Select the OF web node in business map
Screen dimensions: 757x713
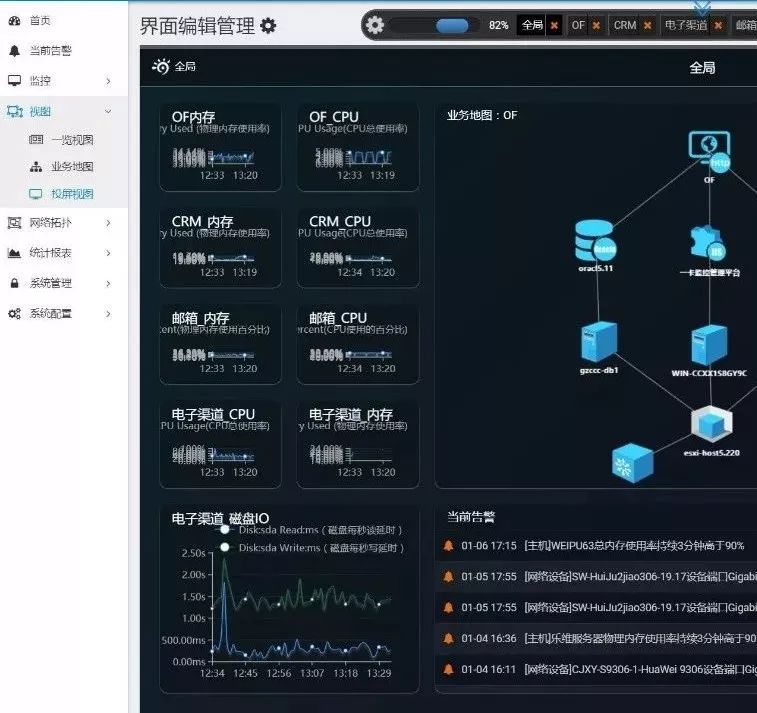[x=709, y=151]
